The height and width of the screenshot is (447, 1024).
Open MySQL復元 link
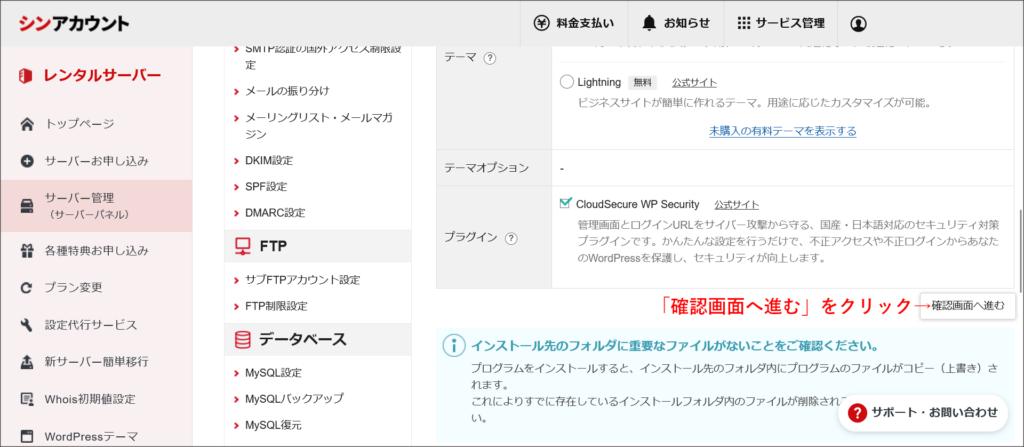click(273, 425)
